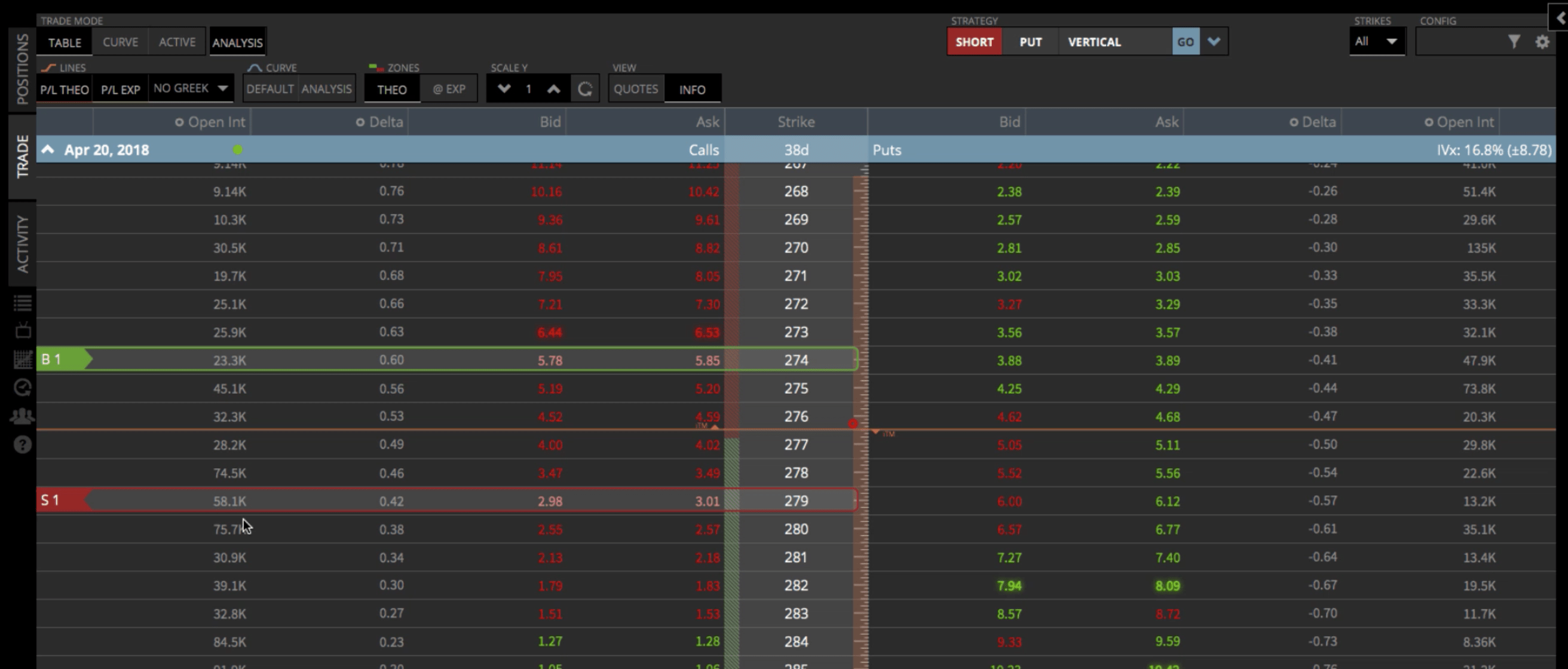Click the green zone bar beside strike 281
Image resolution: width=1568 pixels, height=669 pixels.
[731, 557]
